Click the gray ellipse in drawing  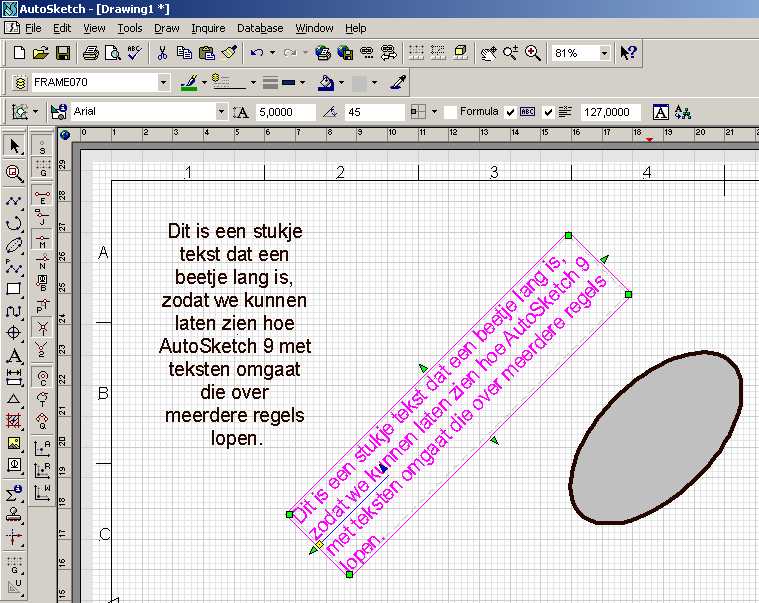click(x=655, y=438)
